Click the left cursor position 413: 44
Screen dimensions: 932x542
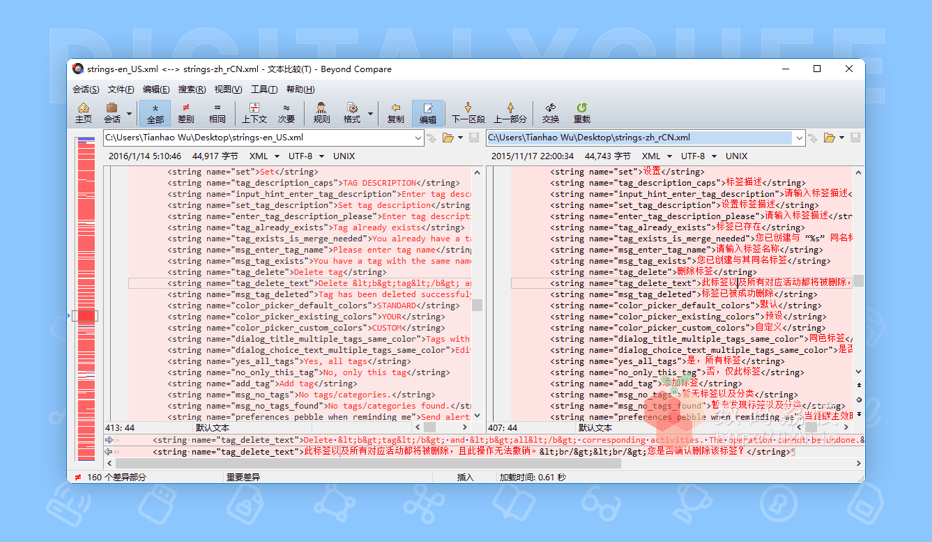pos(120,427)
